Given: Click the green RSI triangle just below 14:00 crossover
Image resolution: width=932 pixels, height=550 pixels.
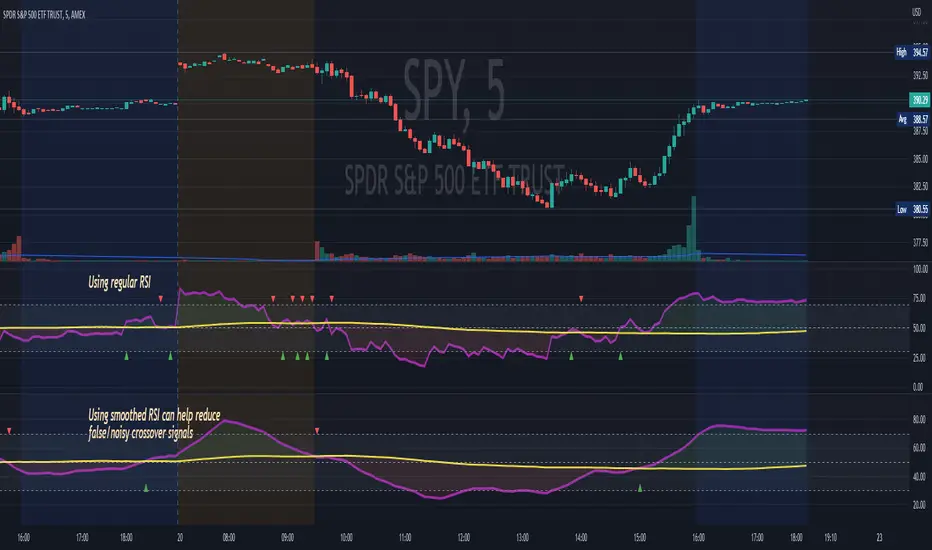Looking at the screenshot, I should pyautogui.click(x=571, y=356).
